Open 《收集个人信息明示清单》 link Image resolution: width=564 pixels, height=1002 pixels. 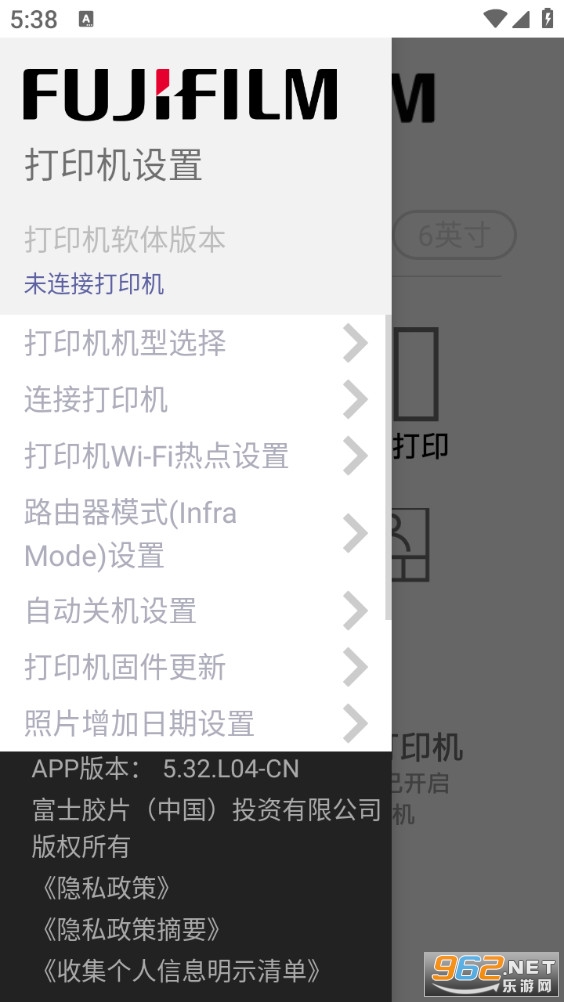point(181,971)
